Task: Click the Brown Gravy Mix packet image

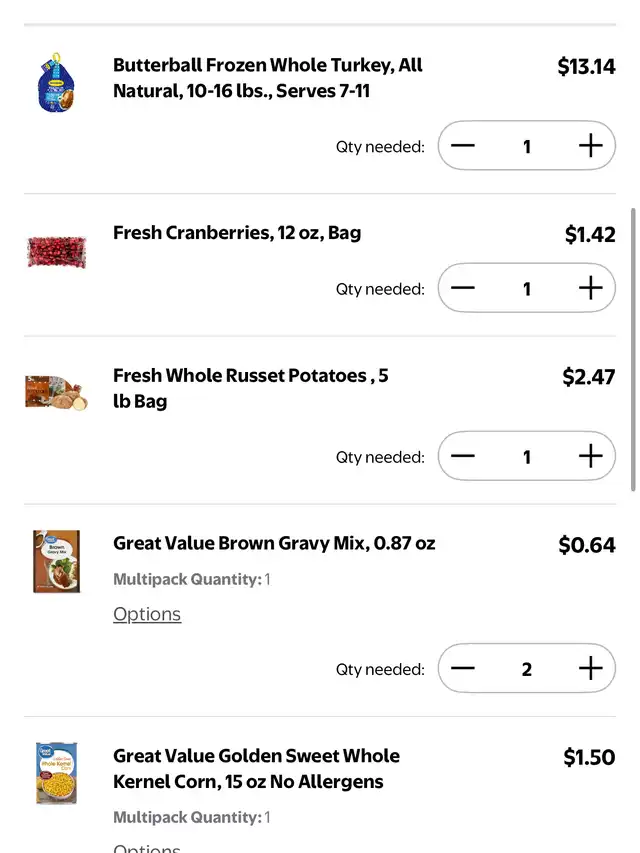Action: (x=56, y=561)
